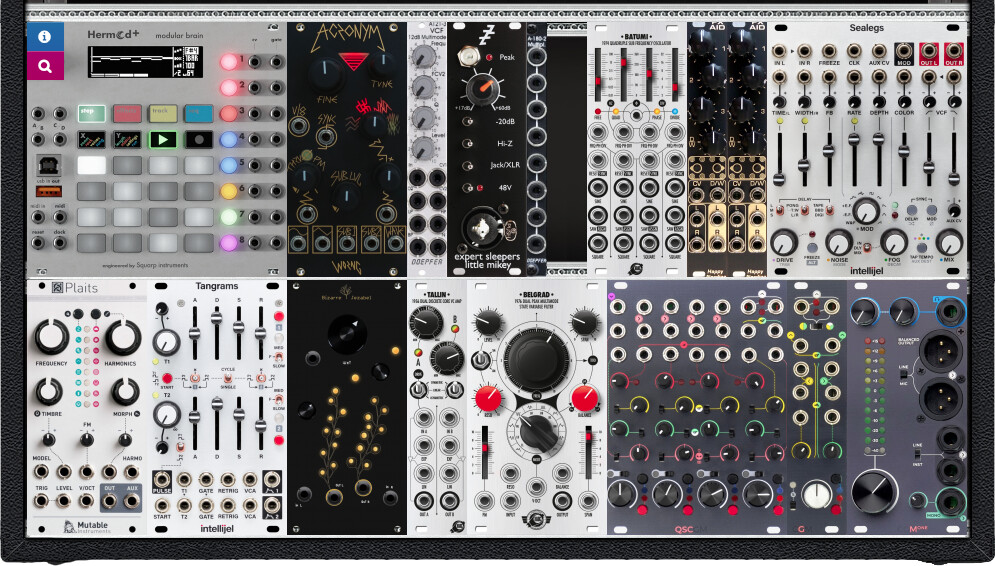
Task: Toggle the Little Mikey Jack/XLR switch
Action: pyautogui.click(x=468, y=166)
